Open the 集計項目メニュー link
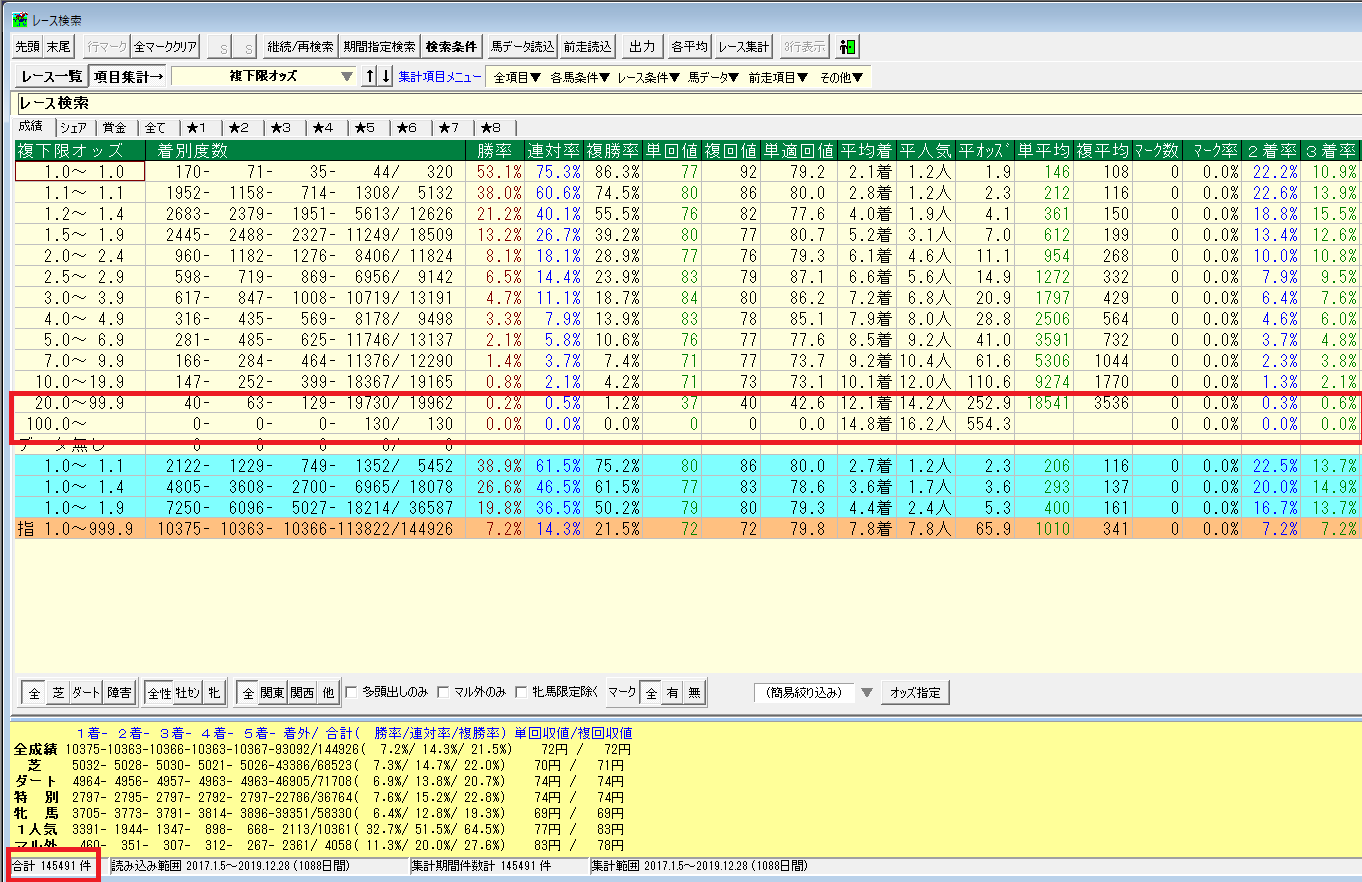 point(440,77)
